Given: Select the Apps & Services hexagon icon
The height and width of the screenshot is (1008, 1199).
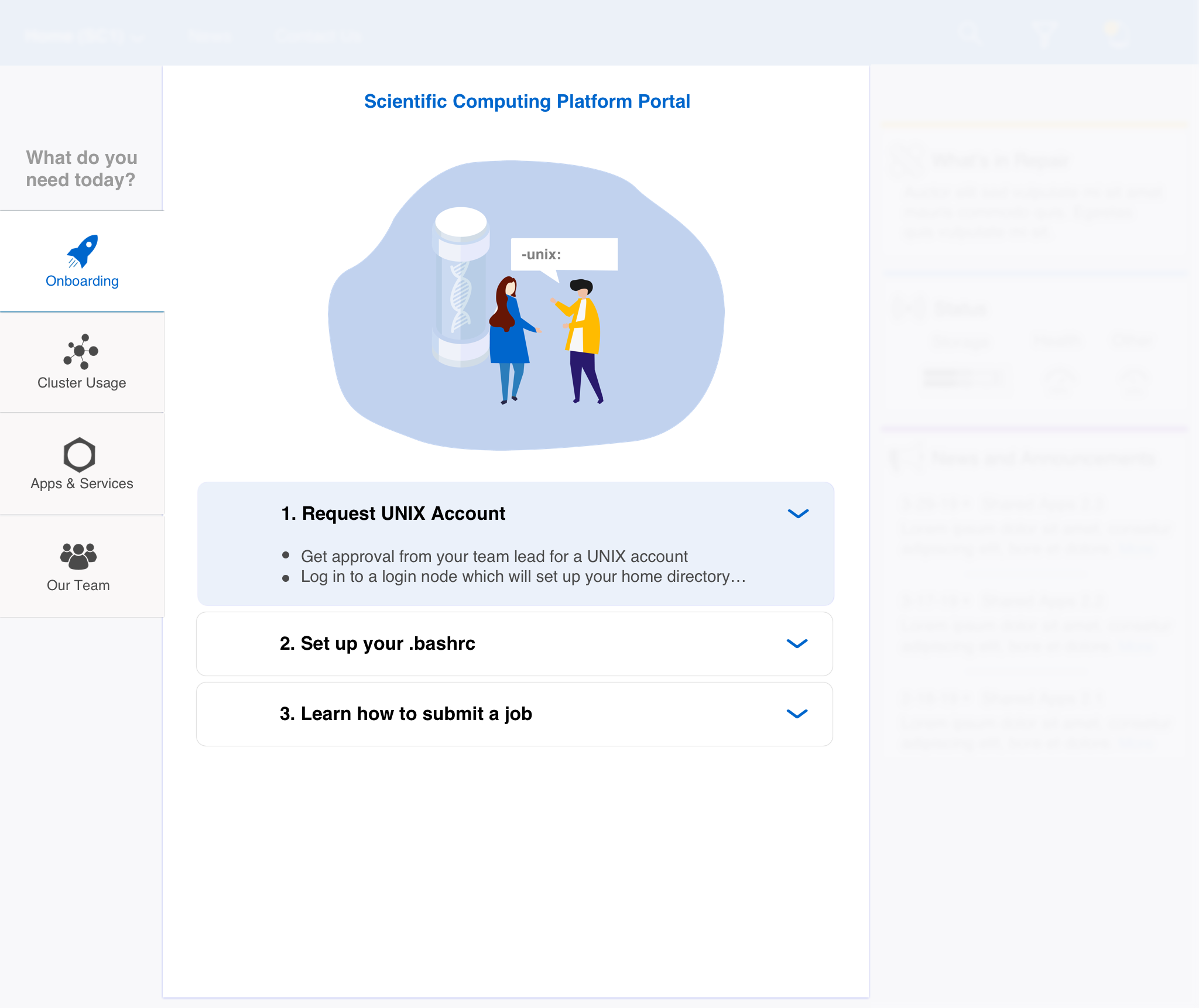Looking at the screenshot, I should coord(80,455).
